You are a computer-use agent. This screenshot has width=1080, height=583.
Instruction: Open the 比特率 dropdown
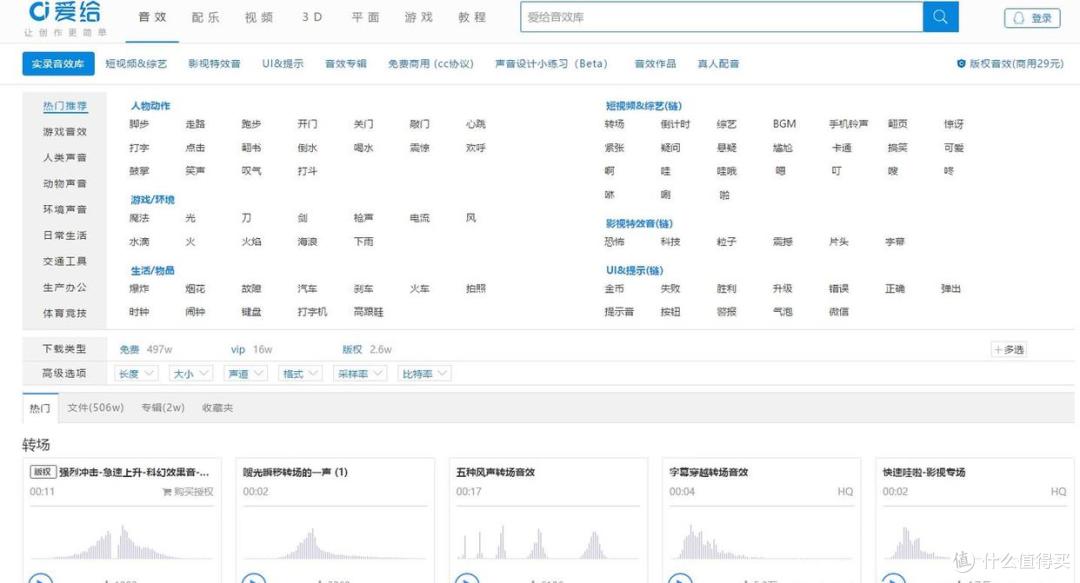point(424,374)
